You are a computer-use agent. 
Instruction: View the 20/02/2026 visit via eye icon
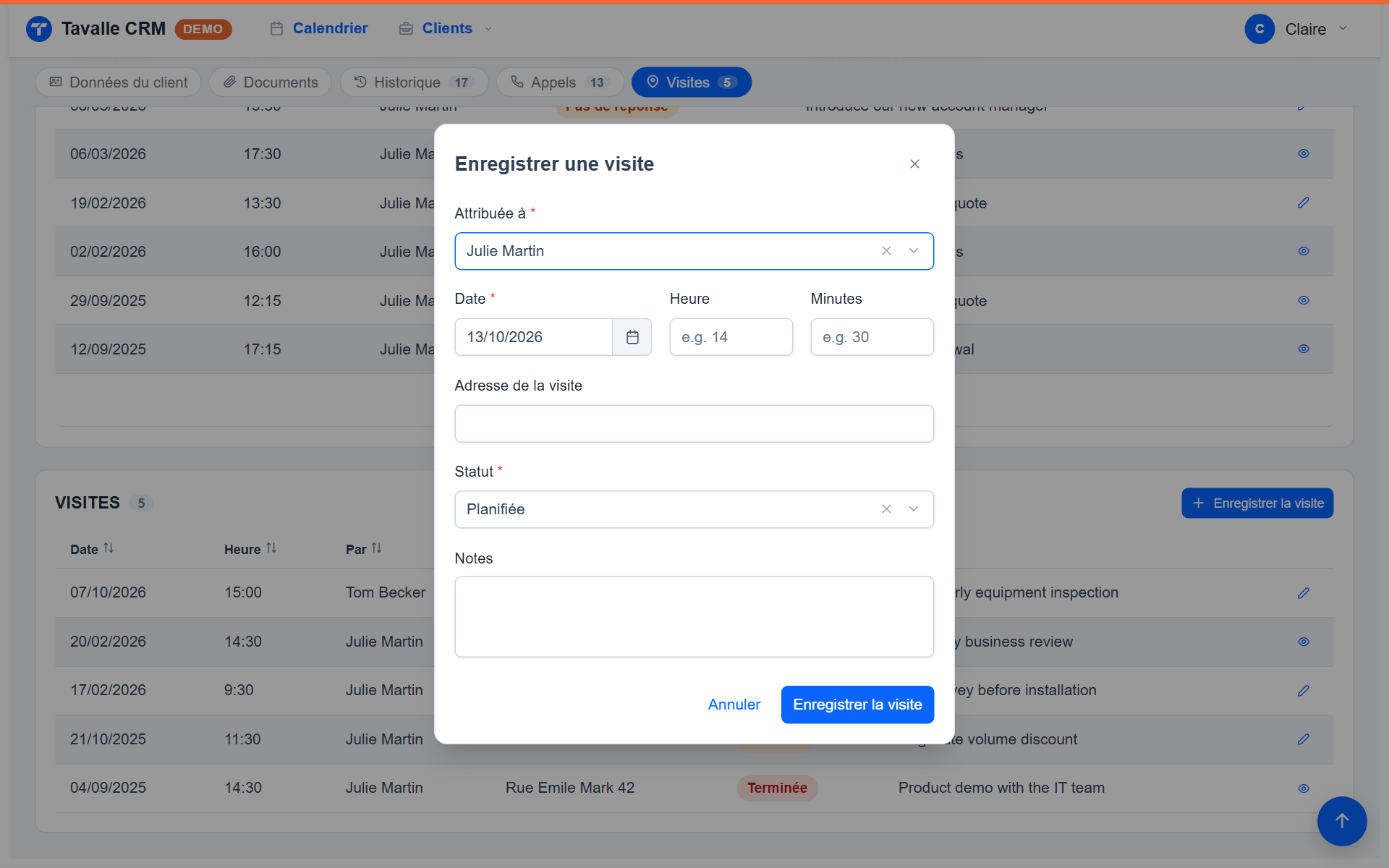(x=1304, y=642)
